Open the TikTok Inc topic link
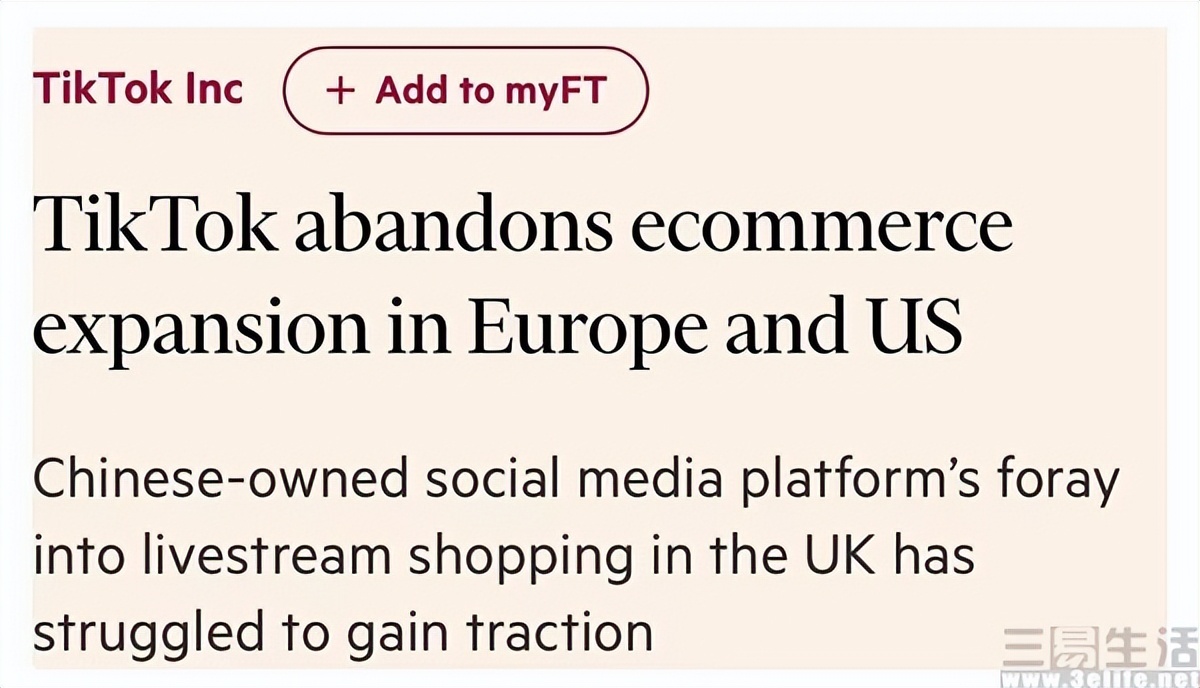Viewport: 1200px width, 688px height. (138, 89)
